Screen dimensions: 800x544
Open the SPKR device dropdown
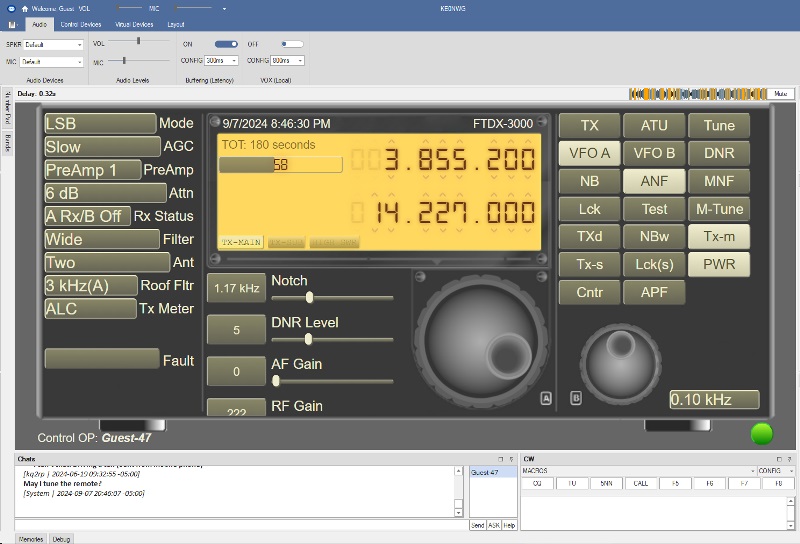(x=53, y=44)
